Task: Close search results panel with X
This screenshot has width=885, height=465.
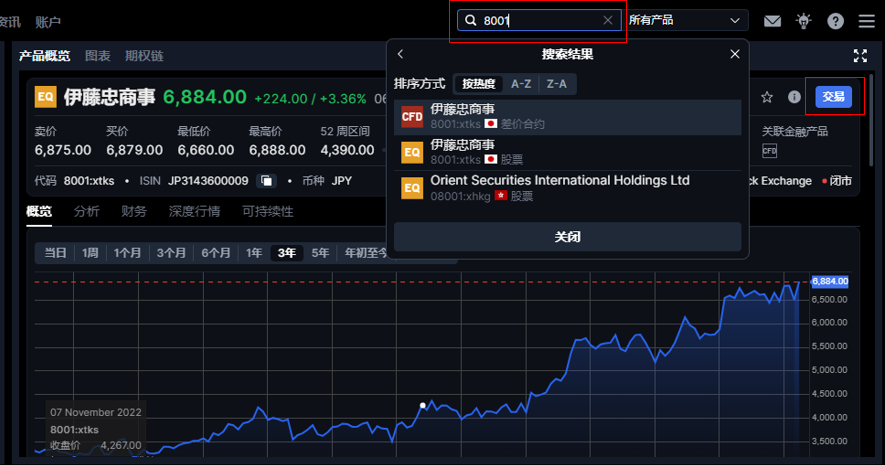Action: (734, 54)
